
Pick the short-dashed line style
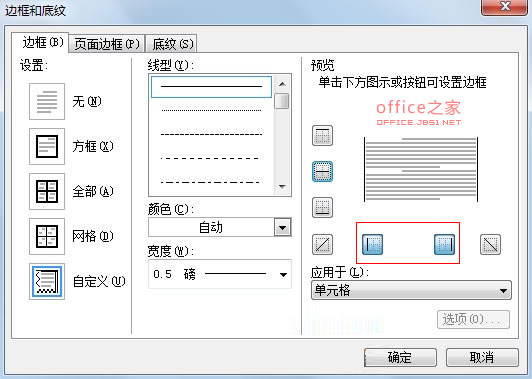[211, 134]
